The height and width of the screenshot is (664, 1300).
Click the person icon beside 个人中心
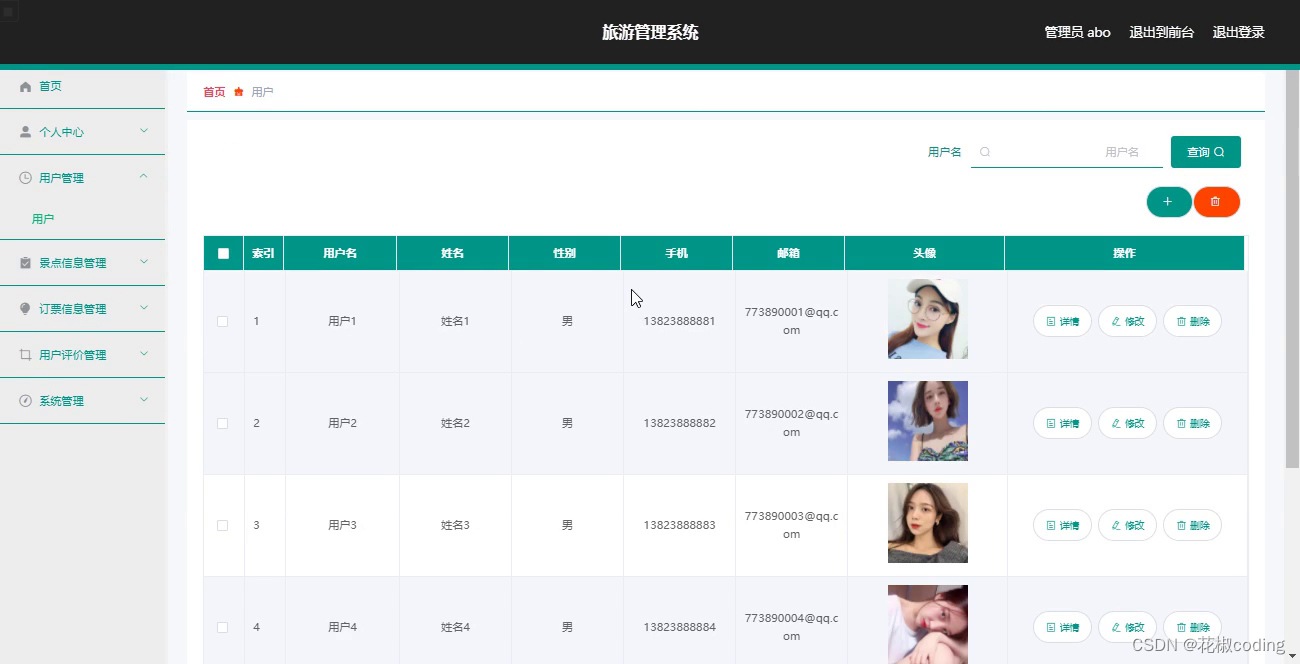pos(26,132)
